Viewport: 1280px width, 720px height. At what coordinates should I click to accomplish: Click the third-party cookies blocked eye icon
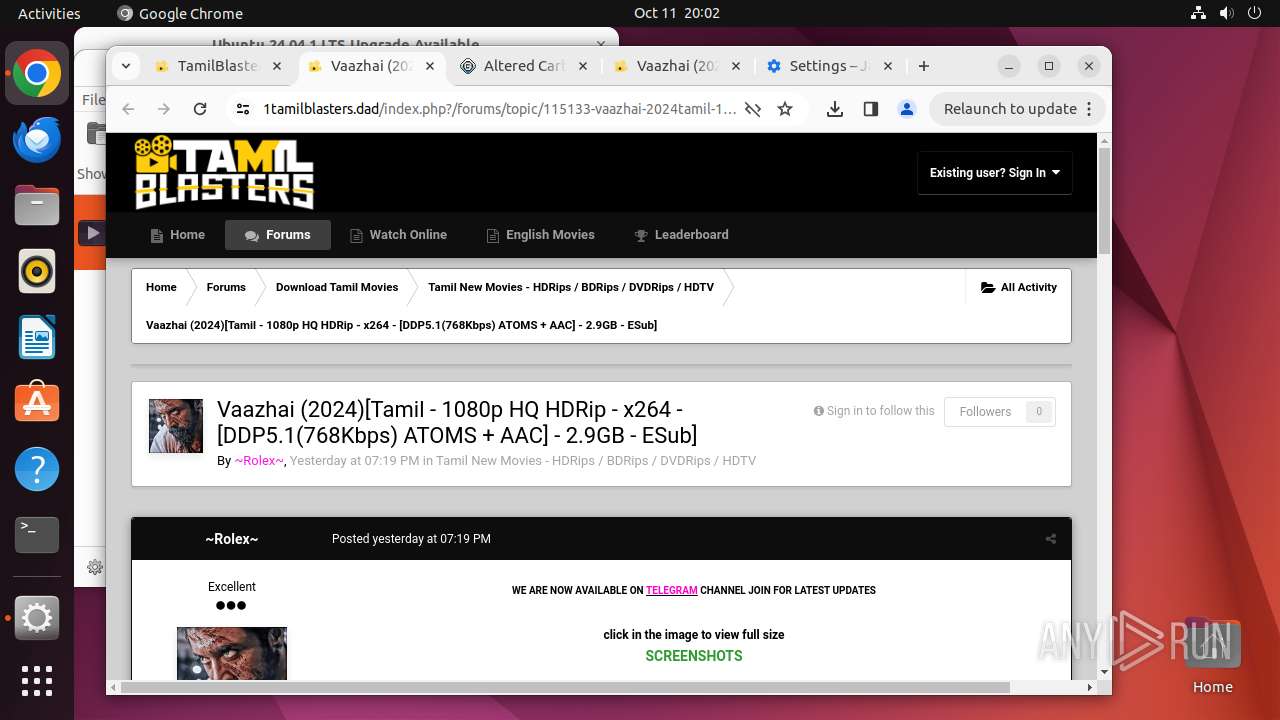tap(754, 109)
